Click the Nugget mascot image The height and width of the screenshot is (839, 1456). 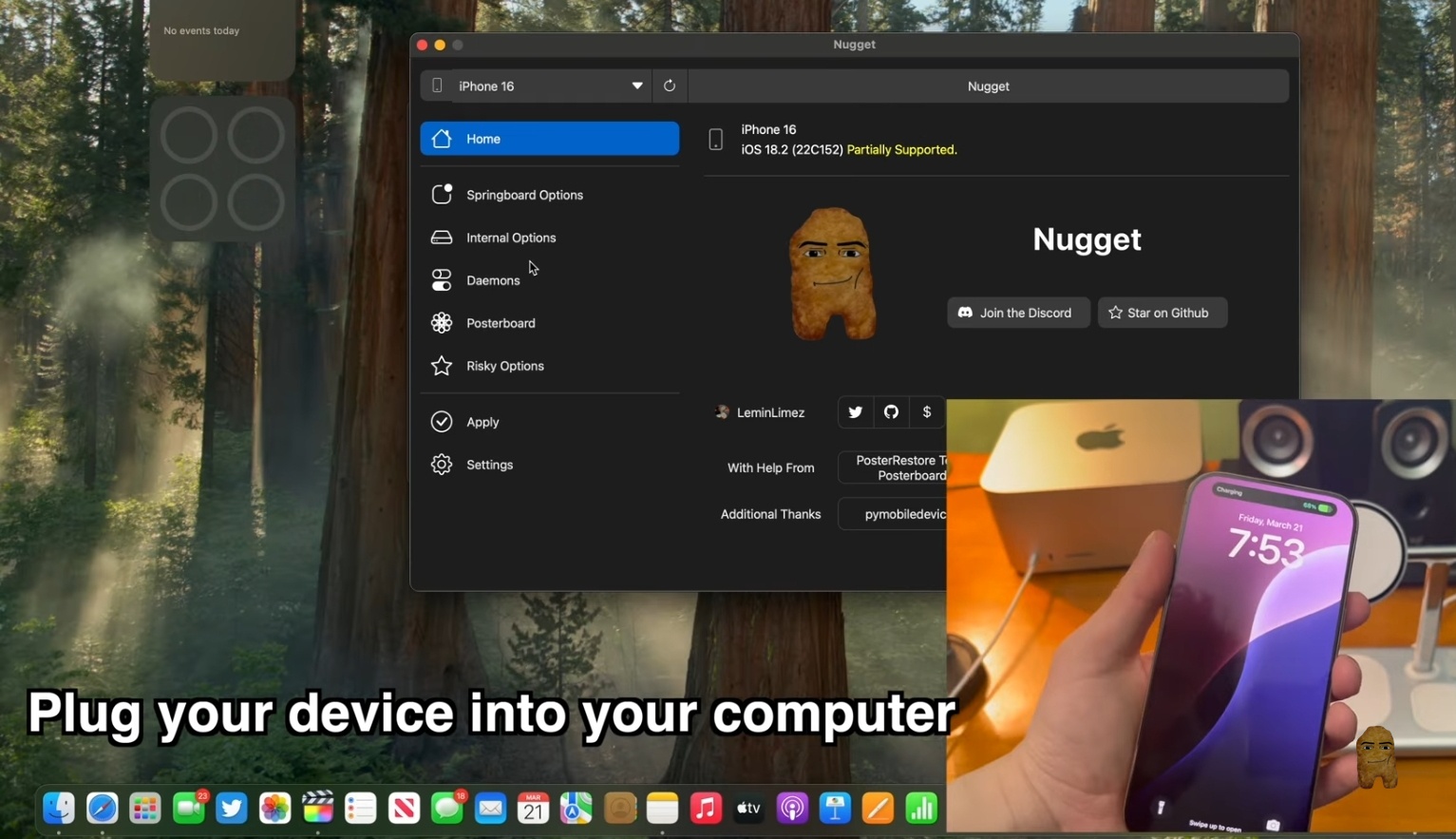click(832, 274)
